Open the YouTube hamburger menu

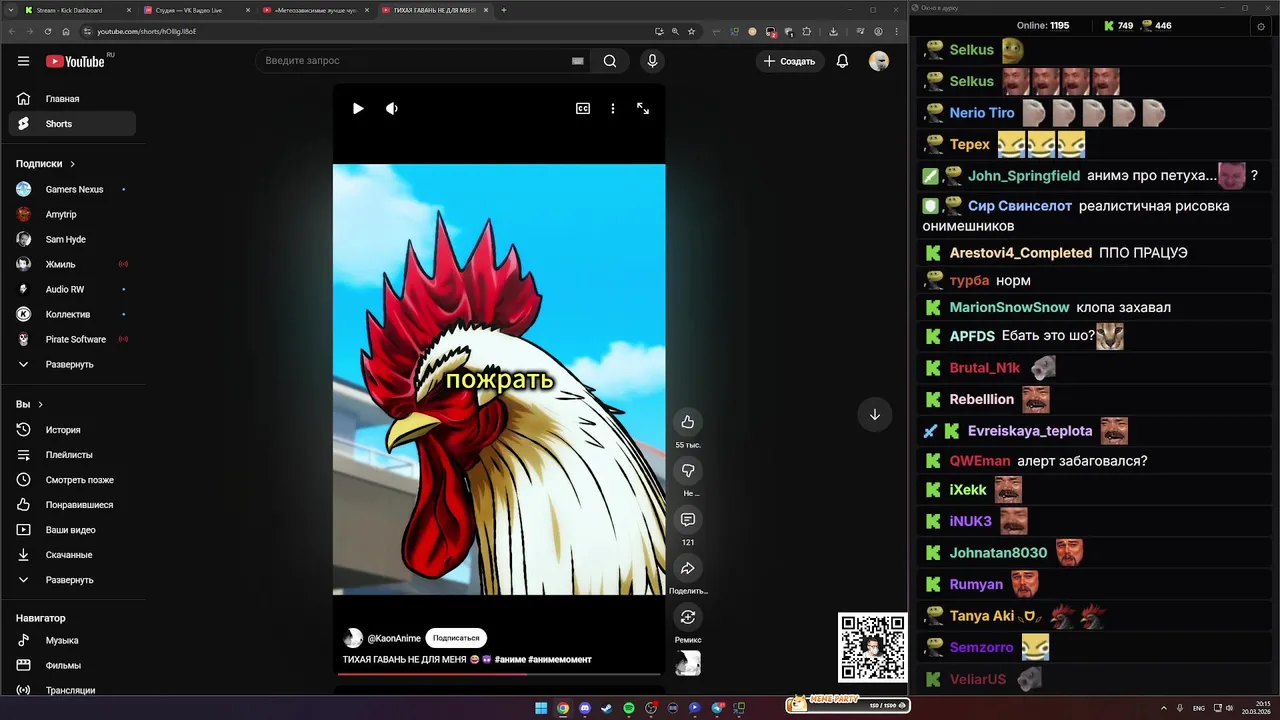click(x=23, y=61)
